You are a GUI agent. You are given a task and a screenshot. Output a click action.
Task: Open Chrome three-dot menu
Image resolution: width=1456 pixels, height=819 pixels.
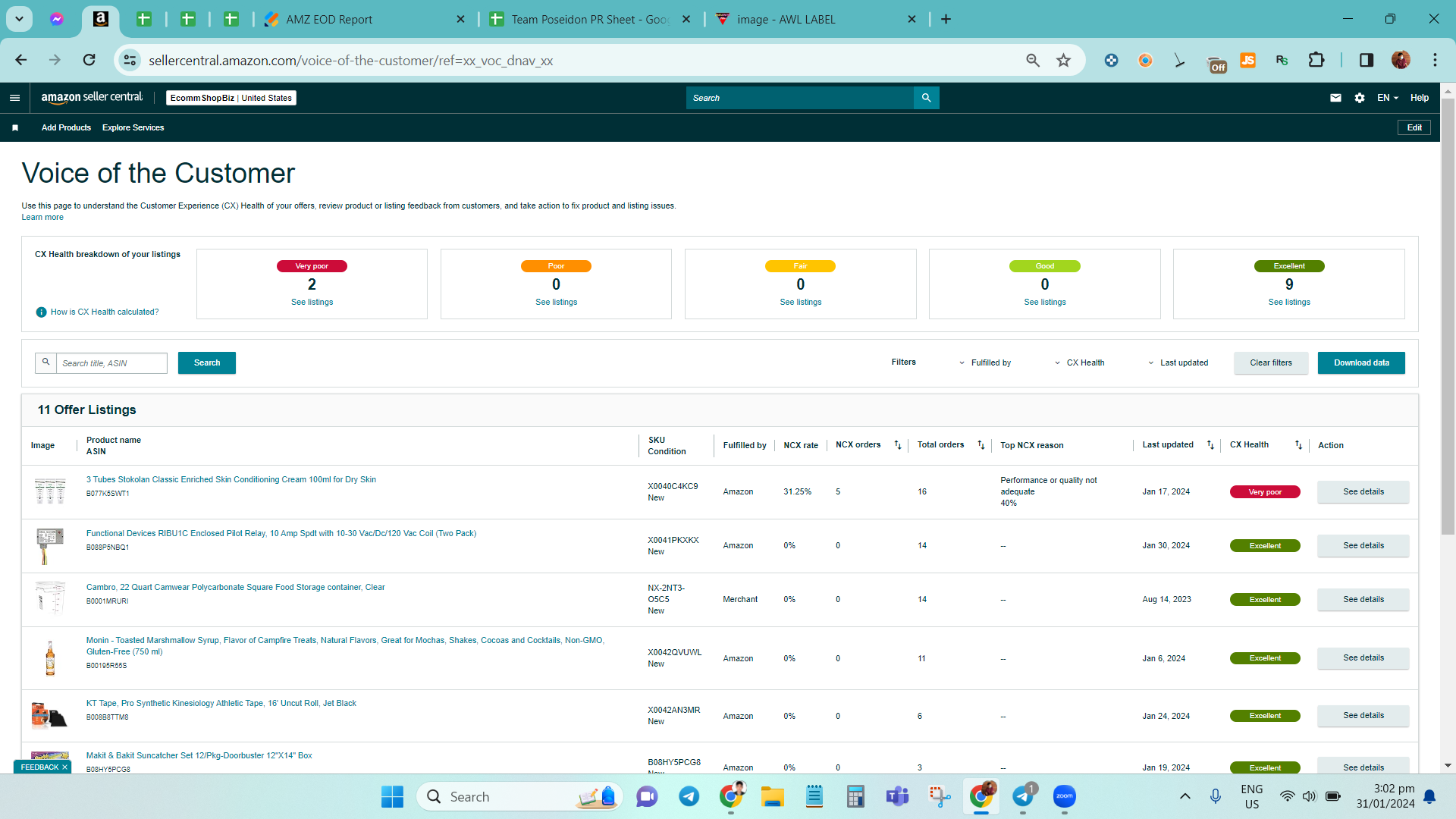(x=1435, y=60)
